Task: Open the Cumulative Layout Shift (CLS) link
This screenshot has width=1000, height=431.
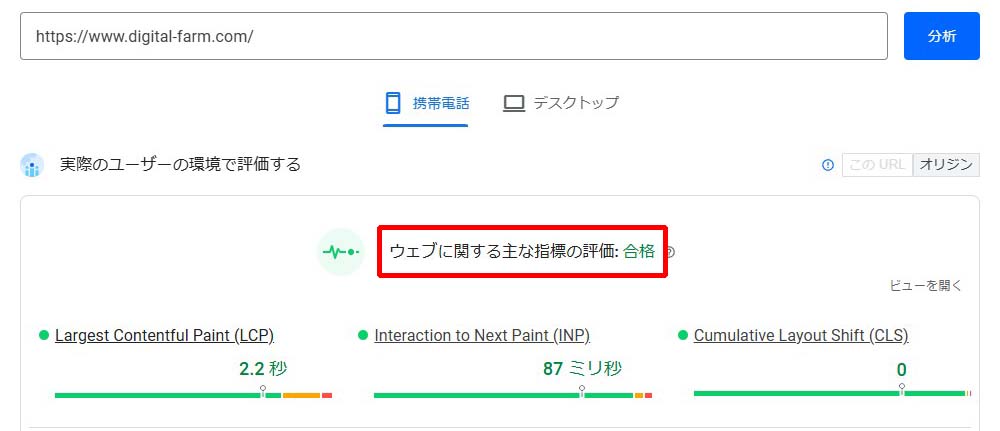Action: tap(801, 335)
